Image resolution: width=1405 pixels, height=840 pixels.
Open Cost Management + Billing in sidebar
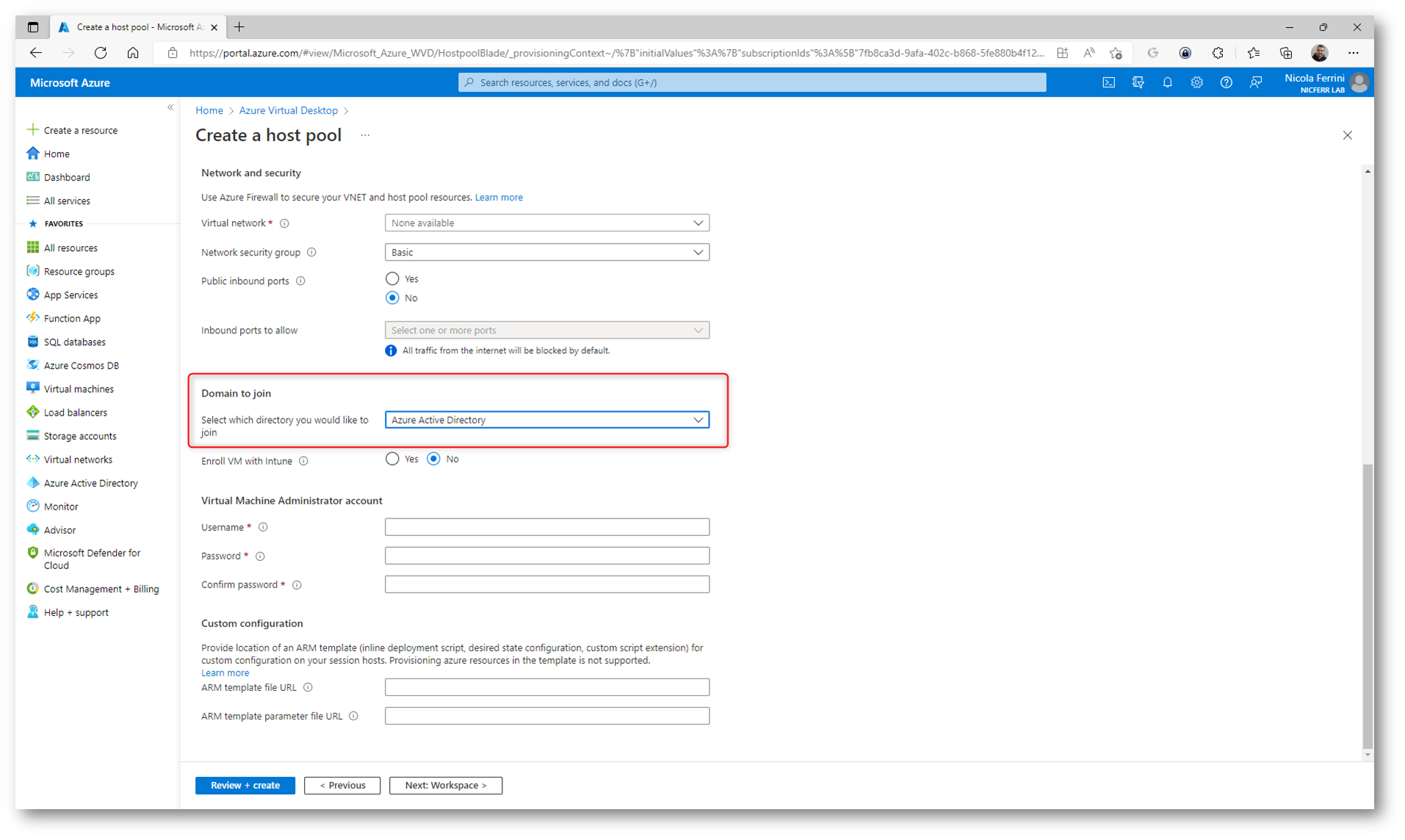[x=93, y=589]
